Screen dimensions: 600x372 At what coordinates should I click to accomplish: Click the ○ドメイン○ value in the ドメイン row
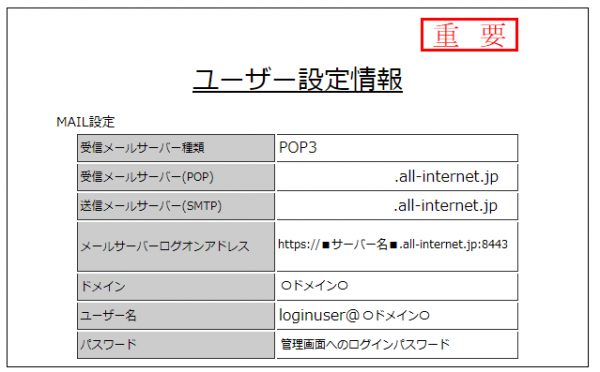(x=315, y=286)
